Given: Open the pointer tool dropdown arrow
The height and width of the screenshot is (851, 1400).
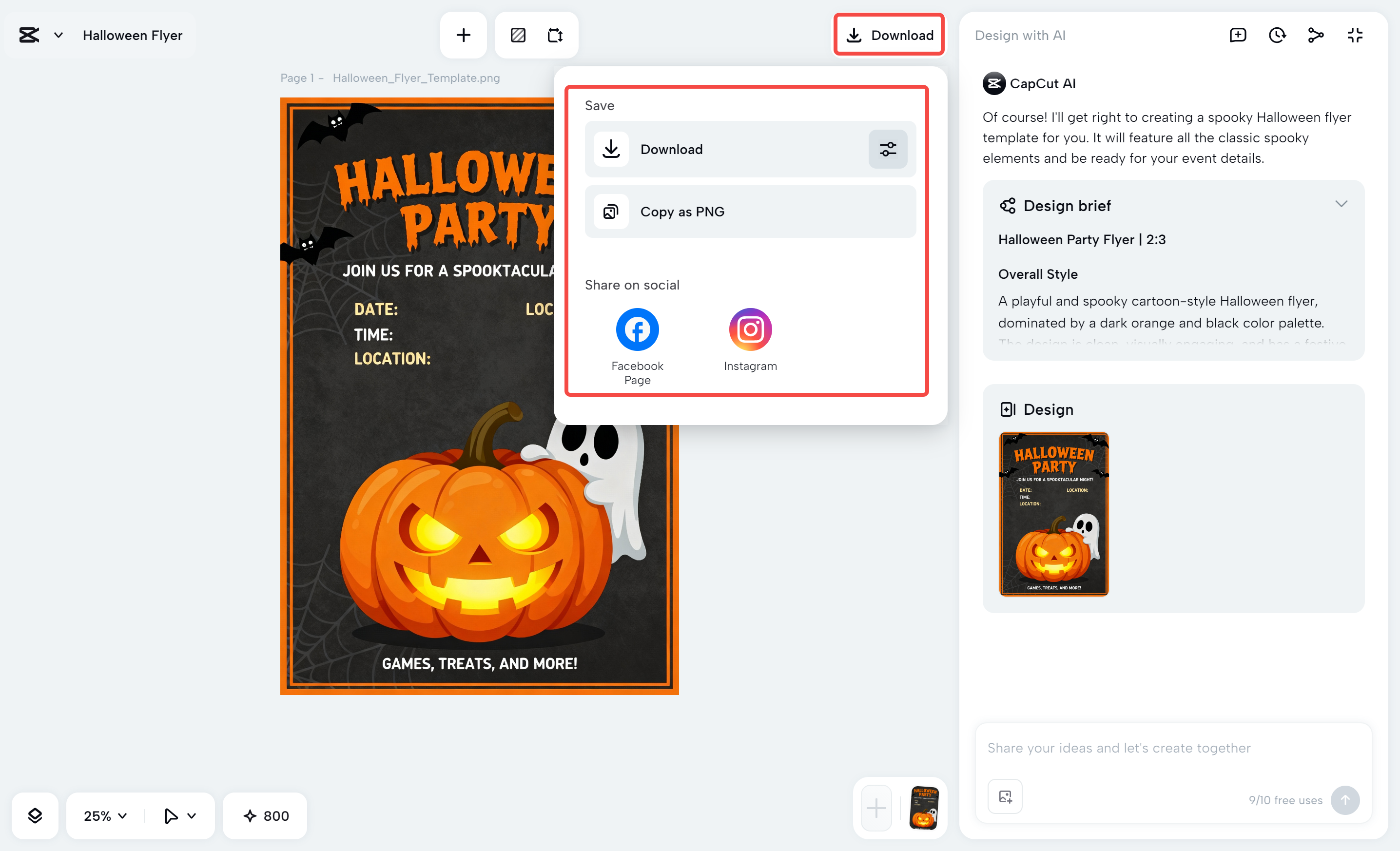Looking at the screenshot, I should [x=192, y=816].
